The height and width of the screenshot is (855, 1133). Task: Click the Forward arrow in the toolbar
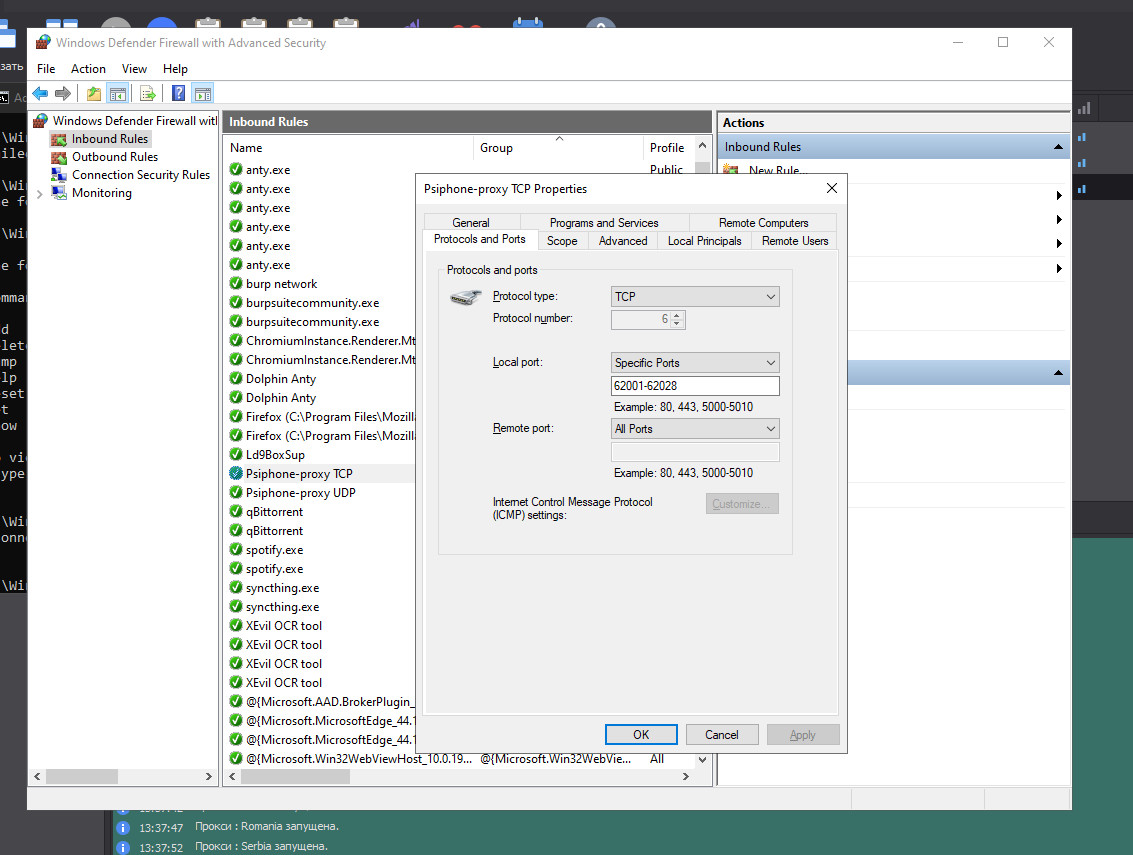[63, 94]
